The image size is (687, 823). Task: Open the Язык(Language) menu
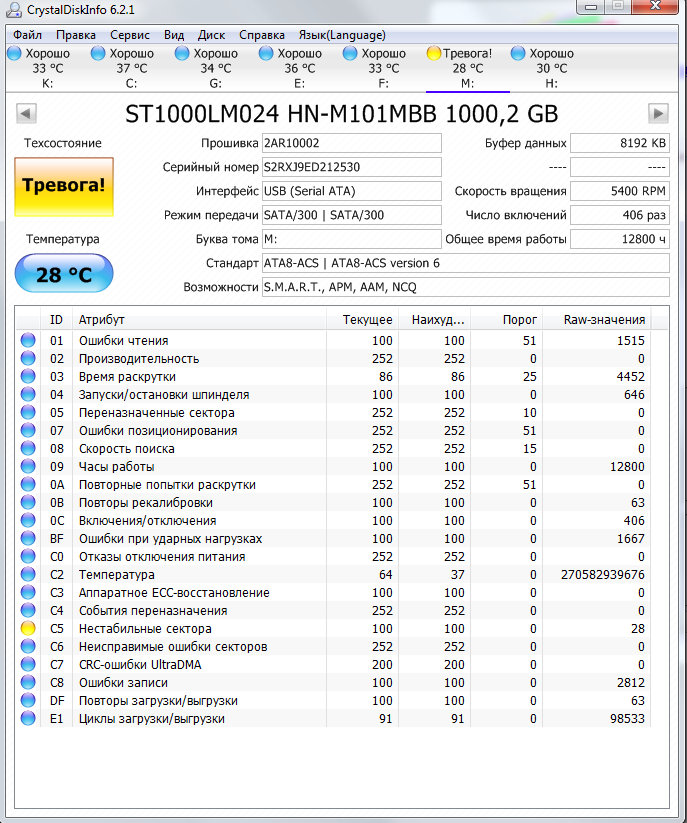pos(342,35)
